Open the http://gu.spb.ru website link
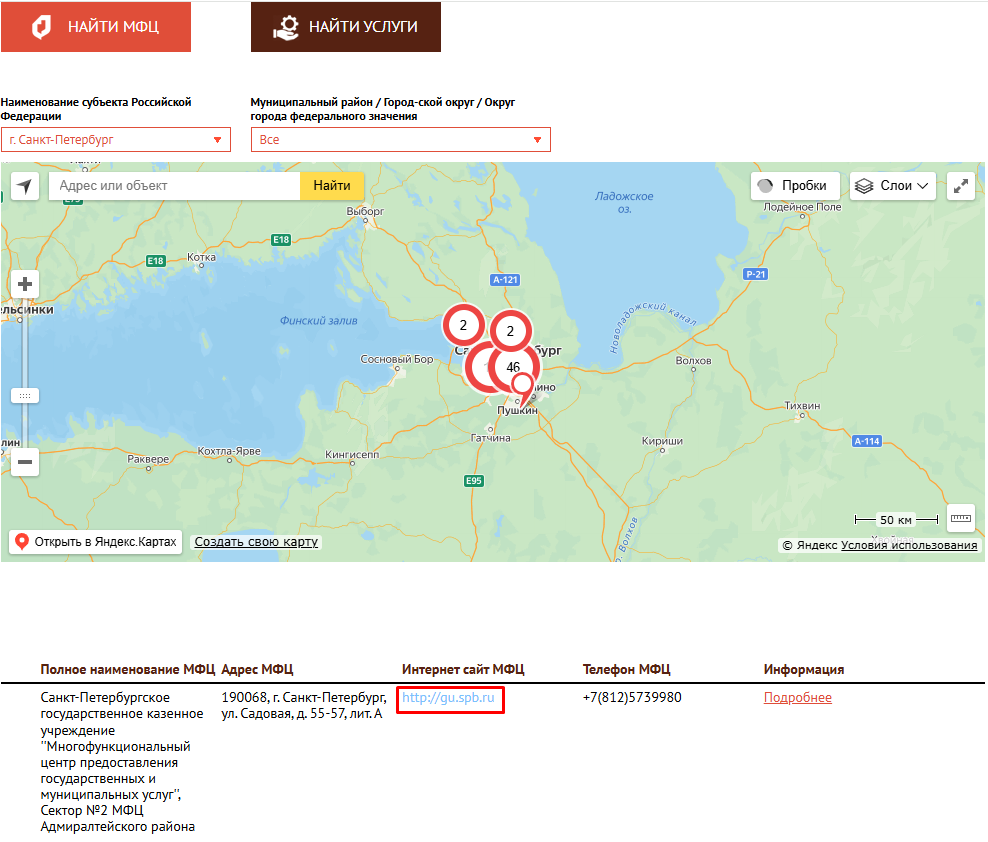The image size is (988, 842). pyautogui.click(x=449, y=698)
